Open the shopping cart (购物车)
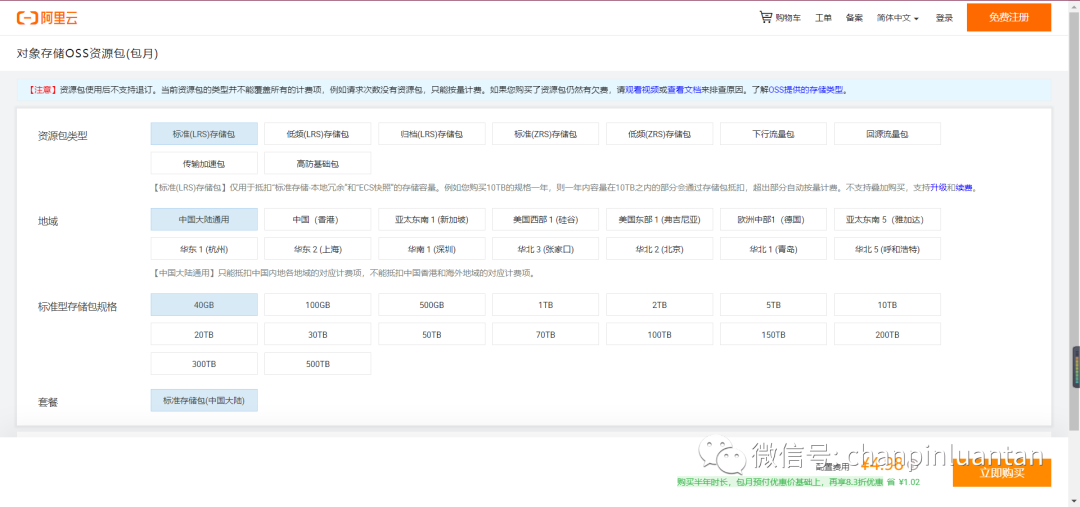 pyautogui.click(x=780, y=18)
